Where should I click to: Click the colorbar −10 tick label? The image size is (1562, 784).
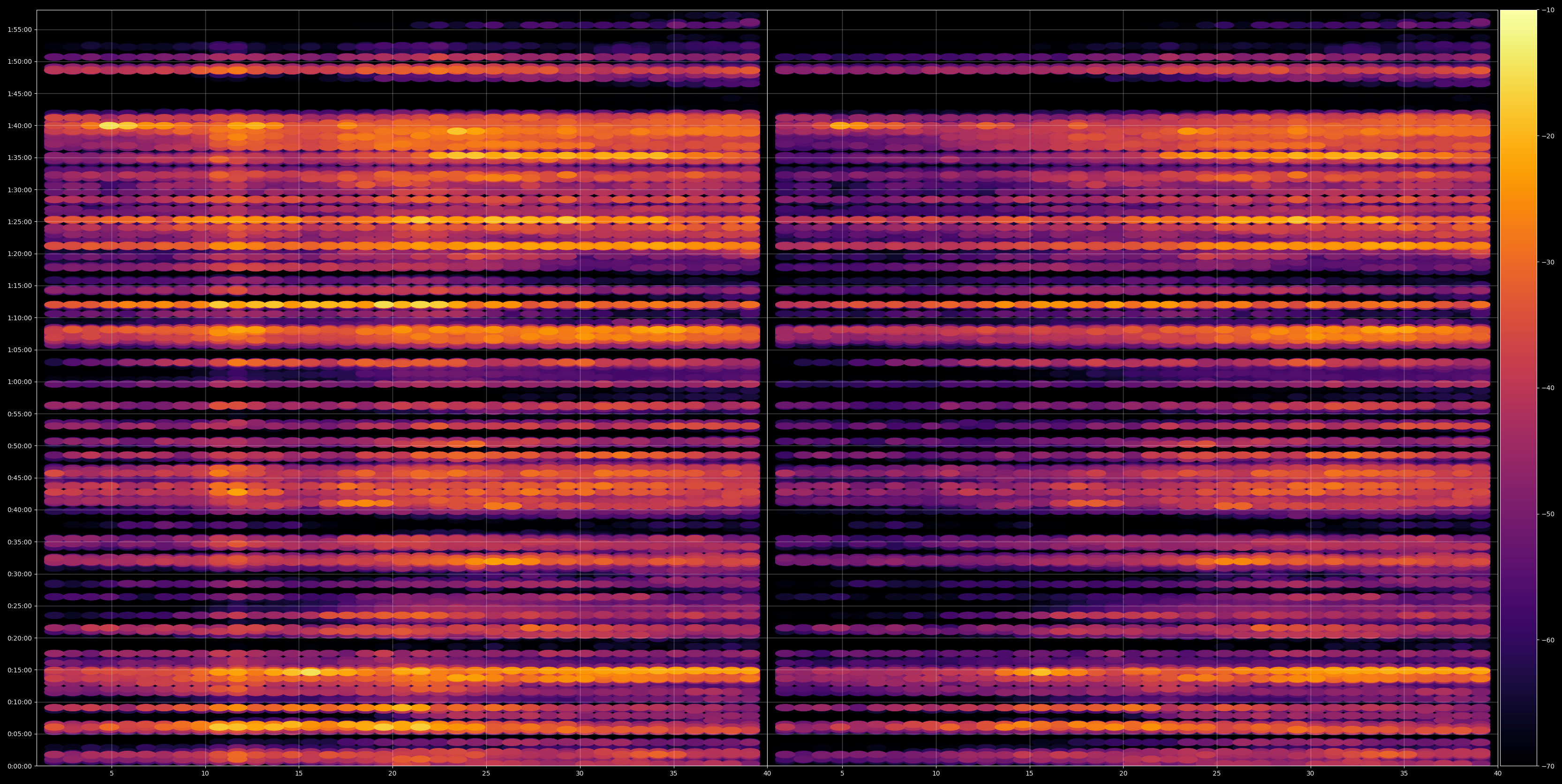(1548, 10)
